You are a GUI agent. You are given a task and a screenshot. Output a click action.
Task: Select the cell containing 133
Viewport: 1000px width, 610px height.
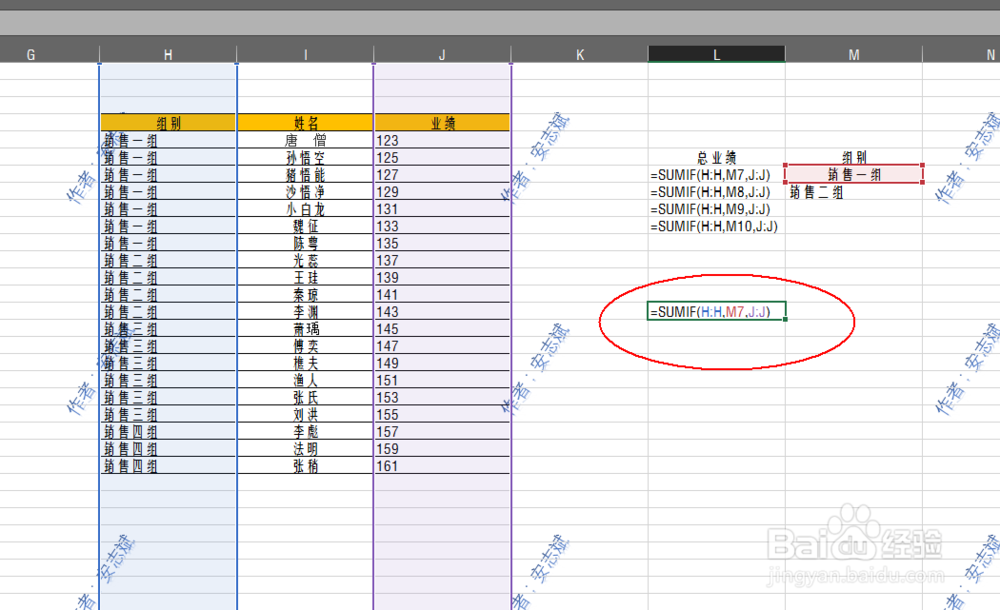[442, 227]
